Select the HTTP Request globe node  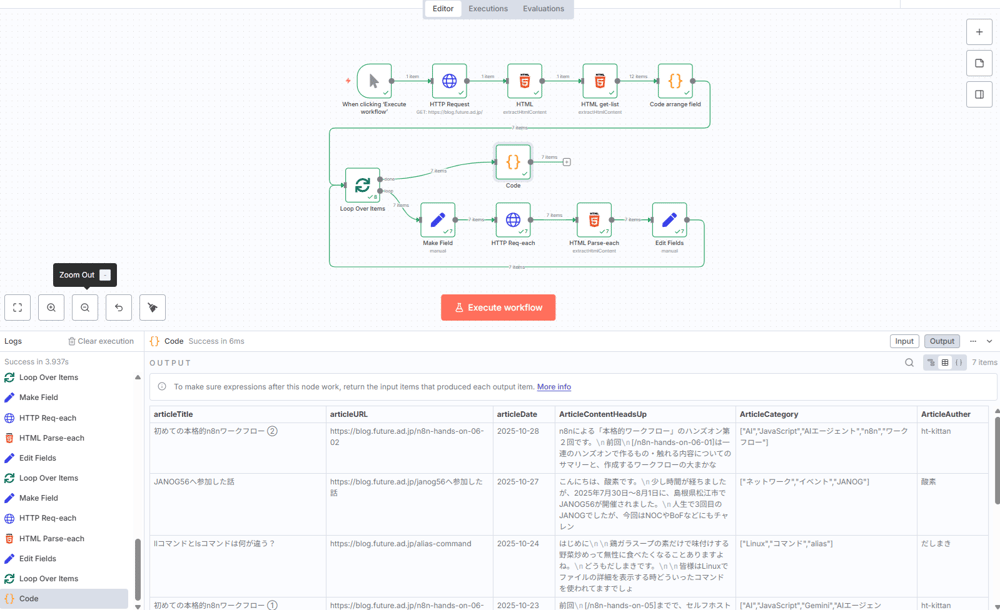(x=449, y=81)
